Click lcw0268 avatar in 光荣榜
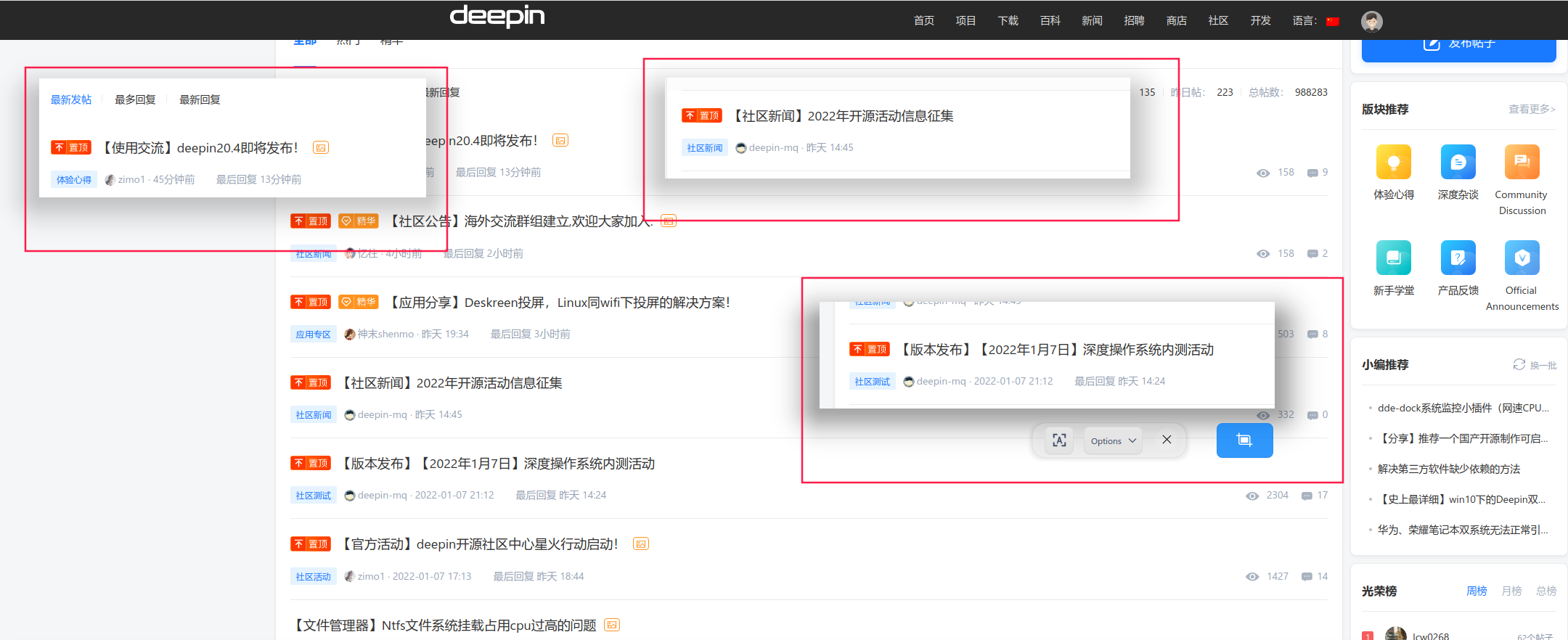The height and width of the screenshot is (640, 1568). [x=1395, y=633]
